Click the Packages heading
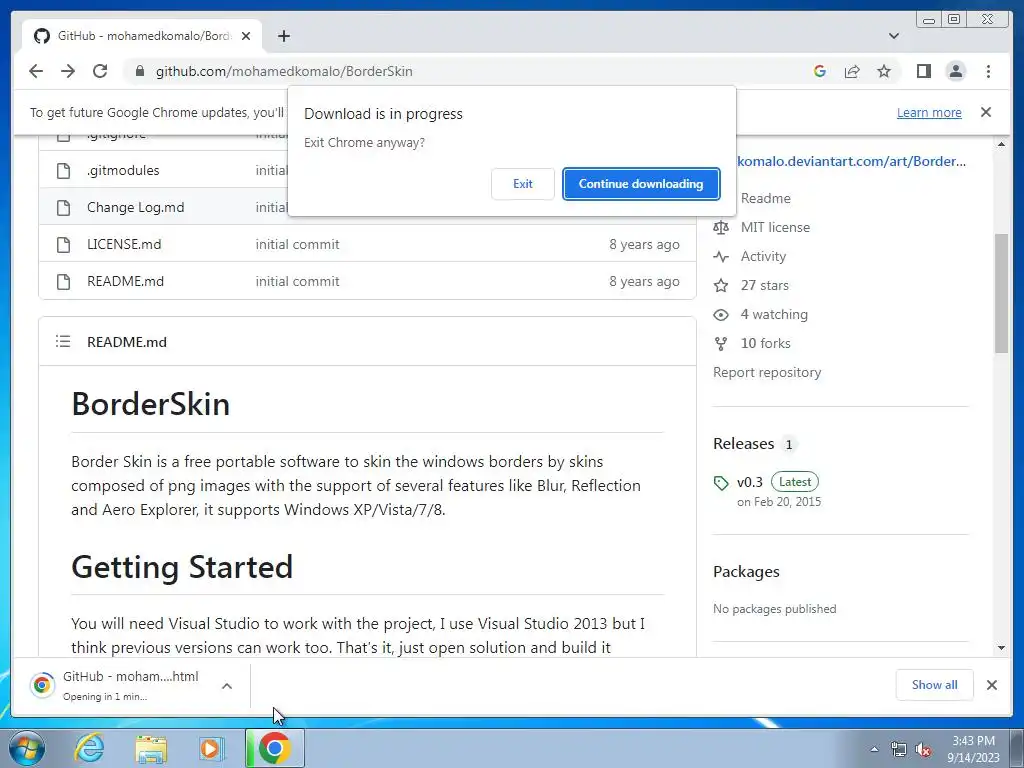Image resolution: width=1024 pixels, height=768 pixels. [x=746, y=571]
